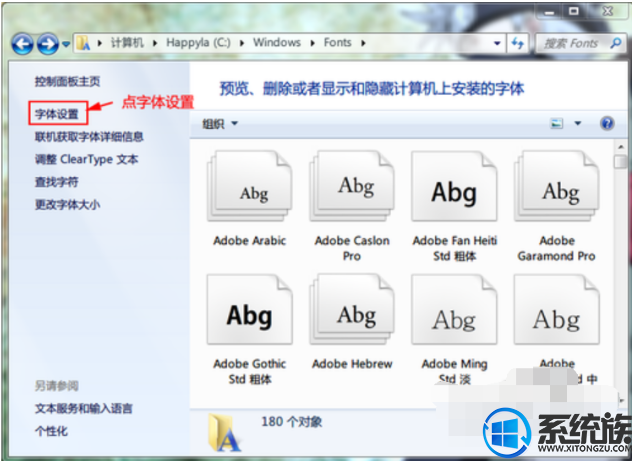This screenshot has height=461, width=632.
Task: Select the Adobe Arabic font icon
Action: (249, 186)
